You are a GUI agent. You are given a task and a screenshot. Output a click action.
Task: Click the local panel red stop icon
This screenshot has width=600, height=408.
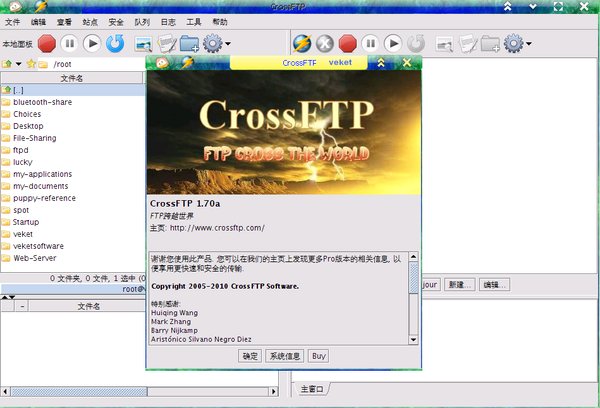(47, 44)
